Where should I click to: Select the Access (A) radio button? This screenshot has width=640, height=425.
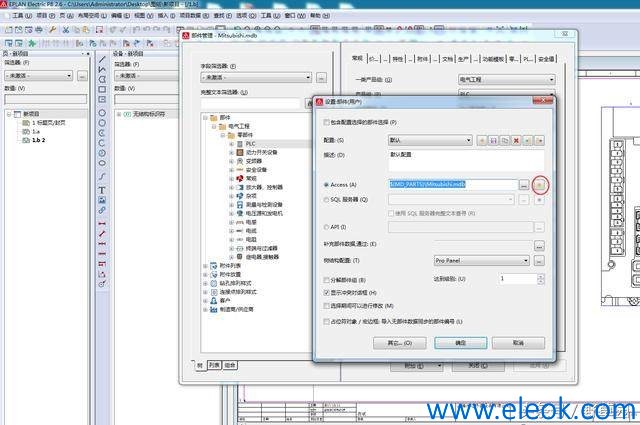pos(326,185)
